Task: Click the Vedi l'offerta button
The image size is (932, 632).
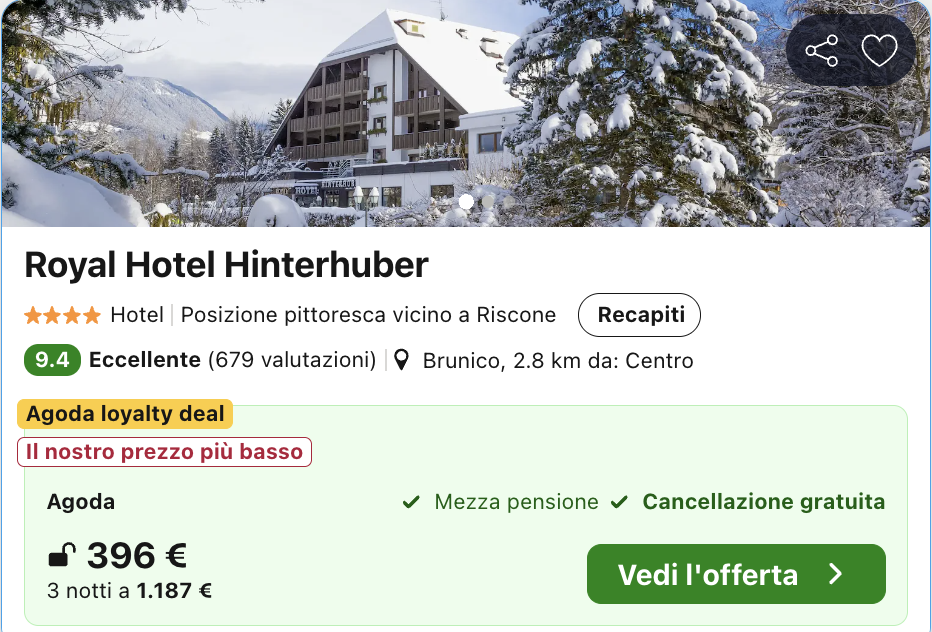Action: 735,574
